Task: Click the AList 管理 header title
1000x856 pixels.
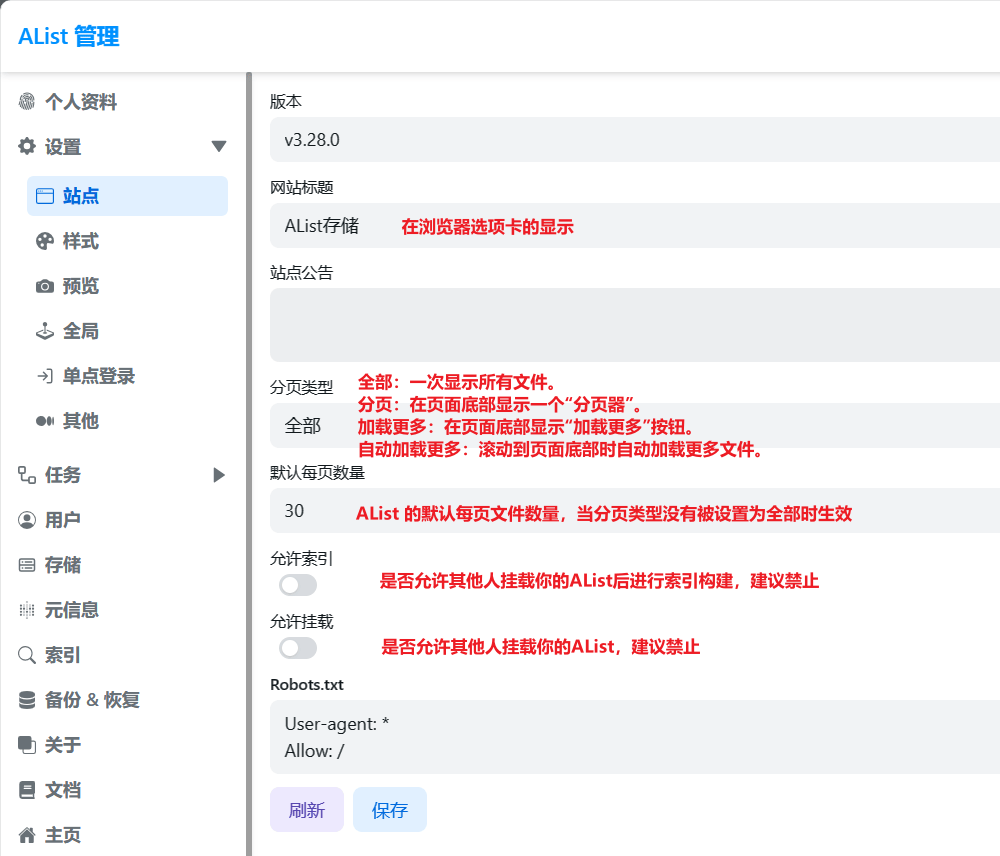Action: [x=69, y=37]
